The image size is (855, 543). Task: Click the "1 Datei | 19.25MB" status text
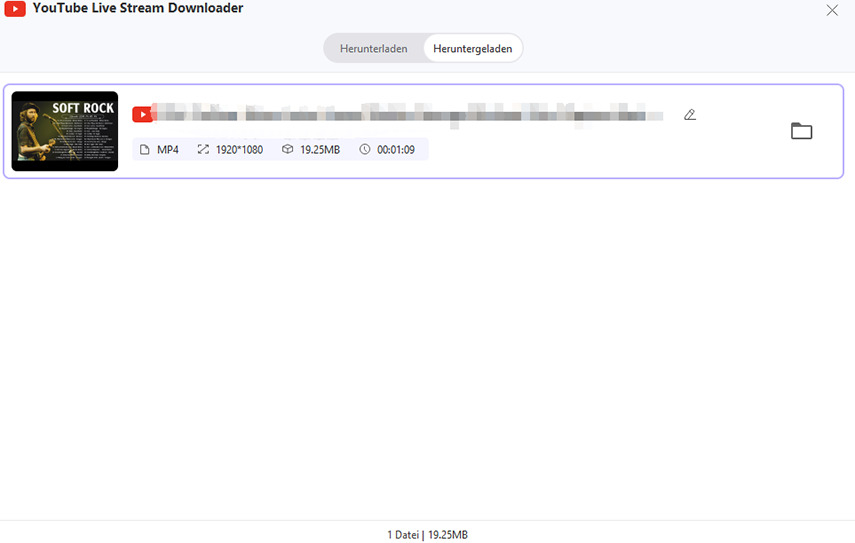tap(428, 535)
